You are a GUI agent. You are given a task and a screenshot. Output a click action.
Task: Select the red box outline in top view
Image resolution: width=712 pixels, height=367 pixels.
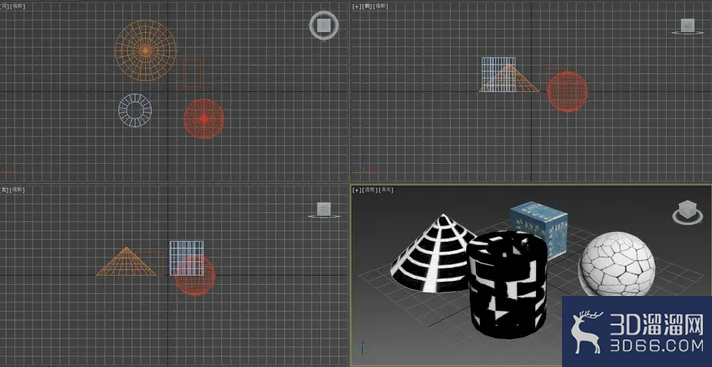192,73
